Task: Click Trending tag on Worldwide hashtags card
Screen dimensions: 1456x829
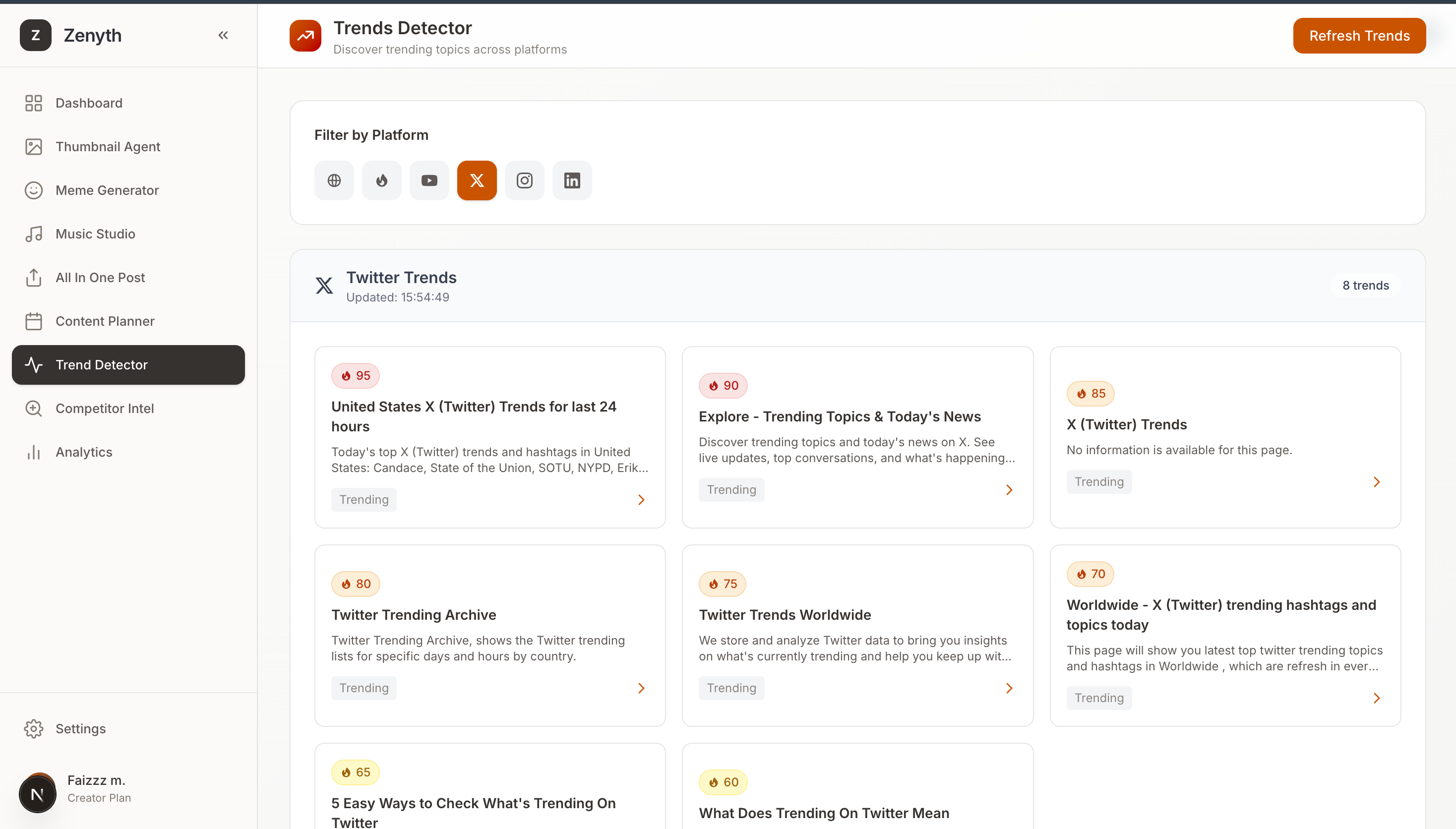Action: [x=1099, y=698]
